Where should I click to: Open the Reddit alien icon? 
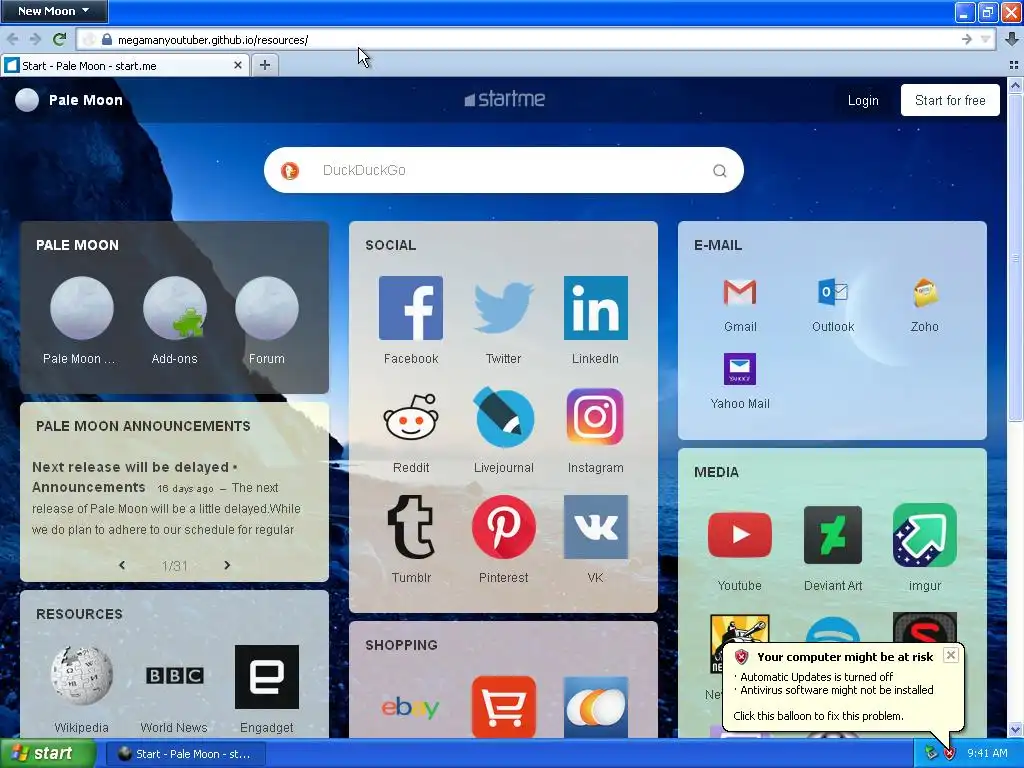(x=411, y=417)
